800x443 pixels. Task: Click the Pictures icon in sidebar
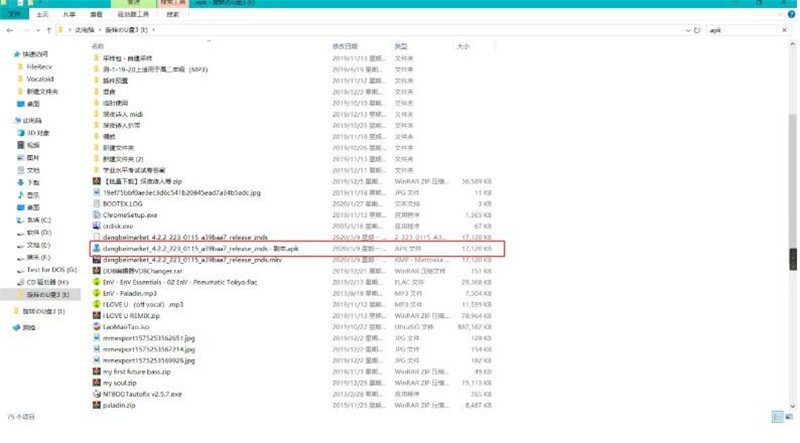click(21, 158)
